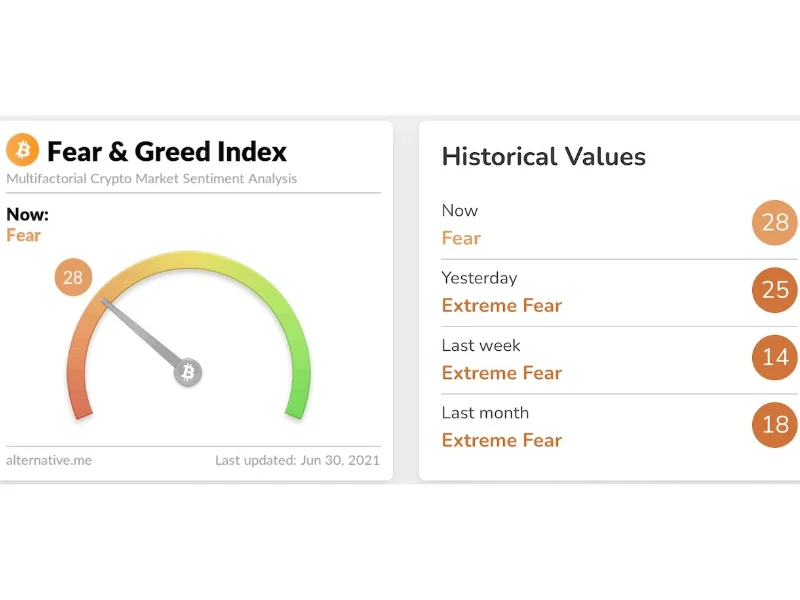Click the Yesterday value circle 25
800x600 pixels.
click(x=775, y=290)
